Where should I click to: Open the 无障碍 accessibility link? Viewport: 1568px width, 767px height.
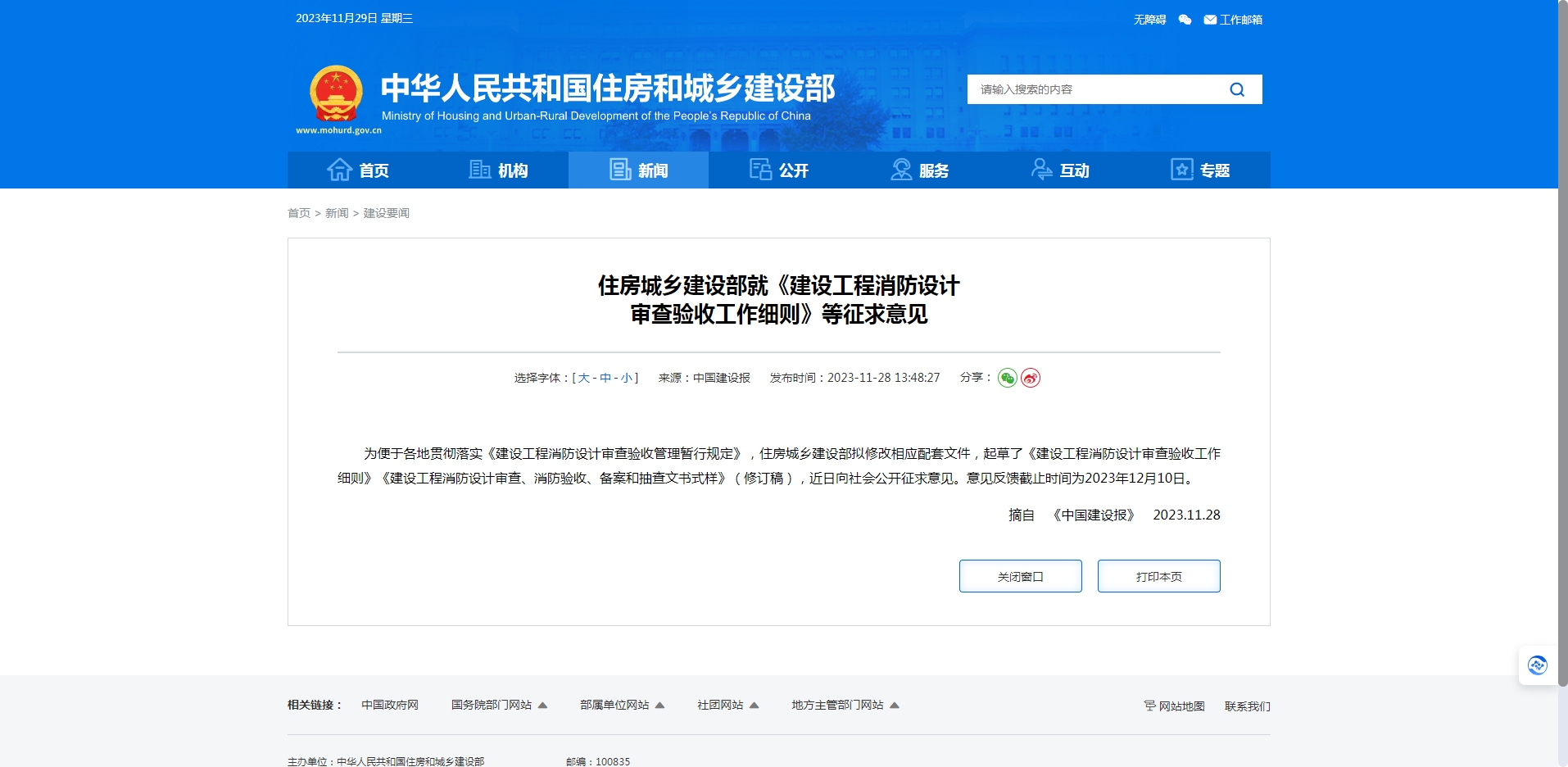[x=1149, y=20]
